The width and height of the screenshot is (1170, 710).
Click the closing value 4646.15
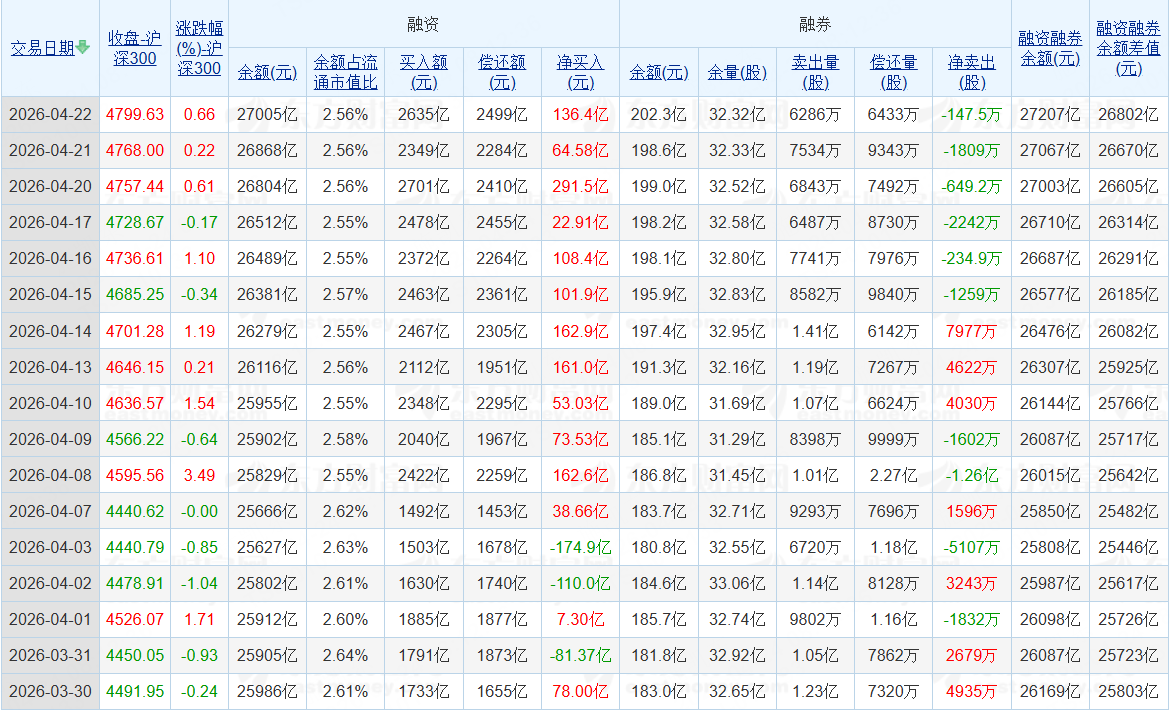[x=134, y=367]
